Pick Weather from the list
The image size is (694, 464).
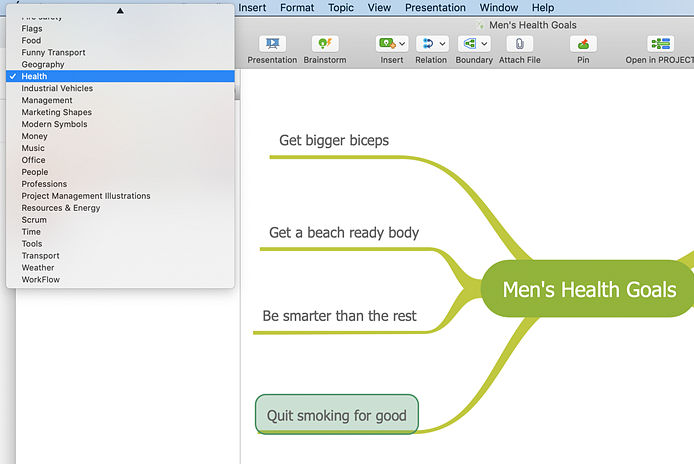[x=120, y=267]
